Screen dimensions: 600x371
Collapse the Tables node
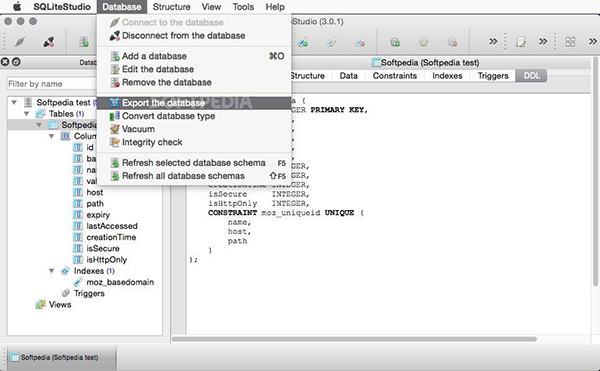pos(26,114)
